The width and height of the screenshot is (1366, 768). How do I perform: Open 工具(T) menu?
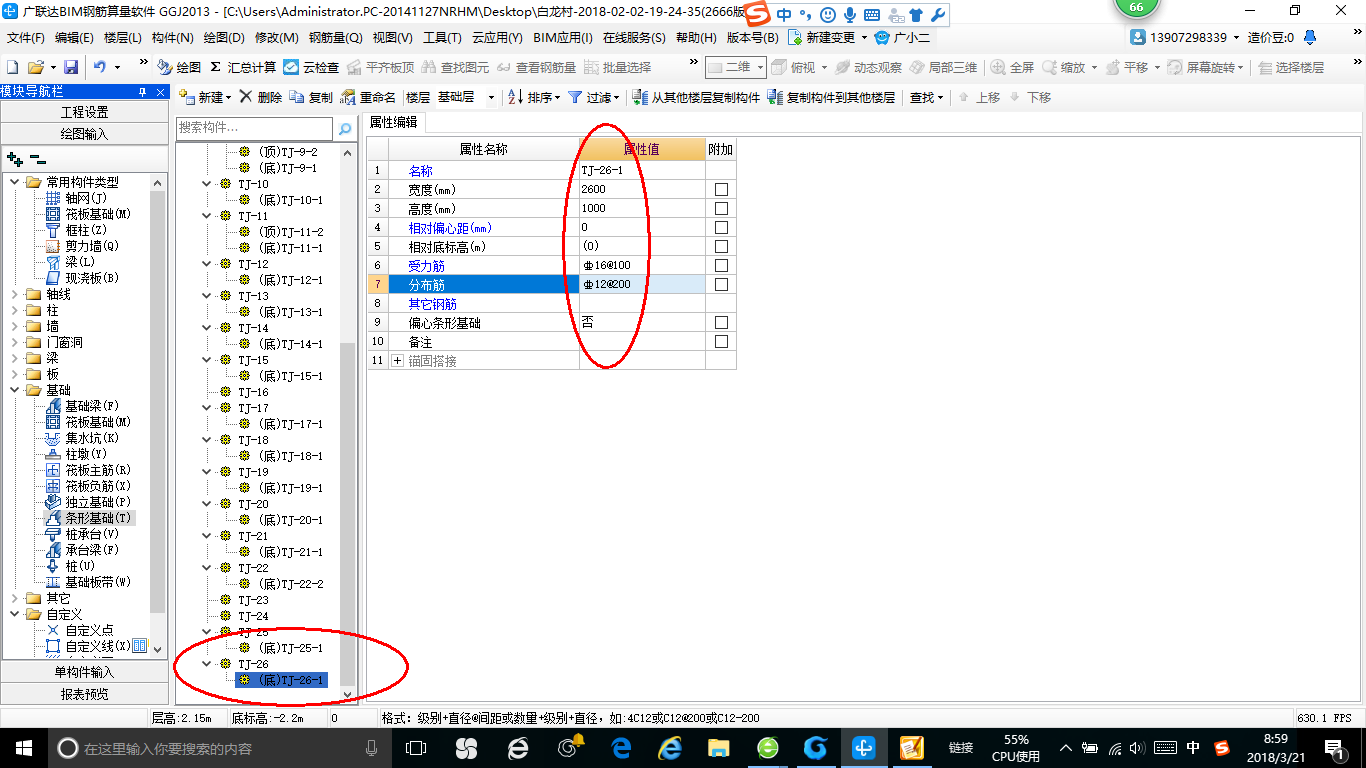pos(442,37)
